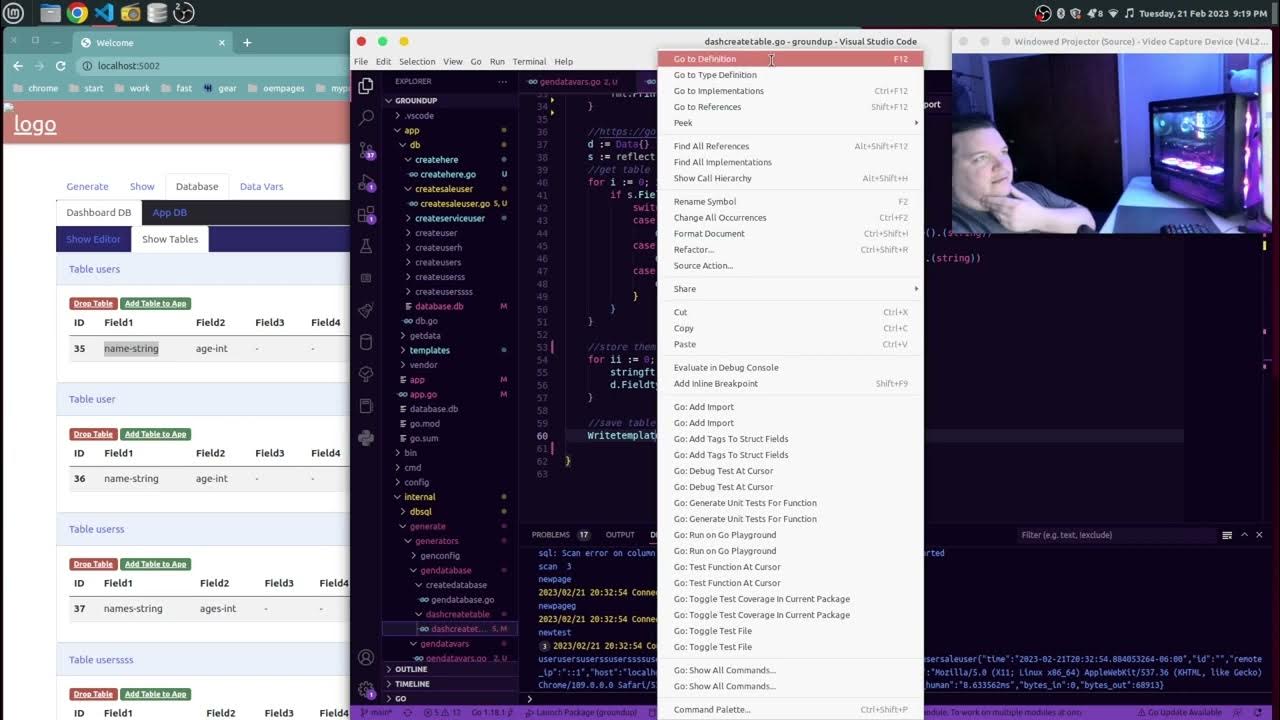
Task: Collapse the createhere folder
Action: pos(436,159)
